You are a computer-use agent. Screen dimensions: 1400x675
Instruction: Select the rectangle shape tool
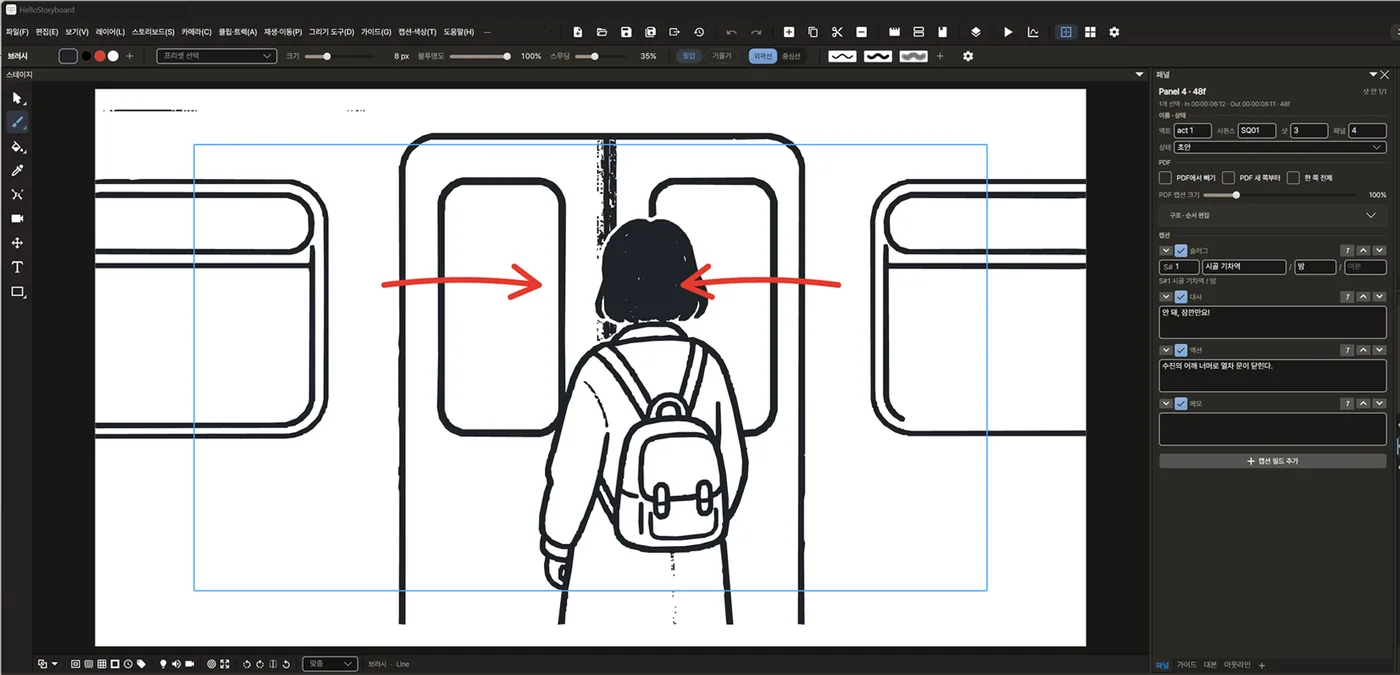click(x=17, y=292)
